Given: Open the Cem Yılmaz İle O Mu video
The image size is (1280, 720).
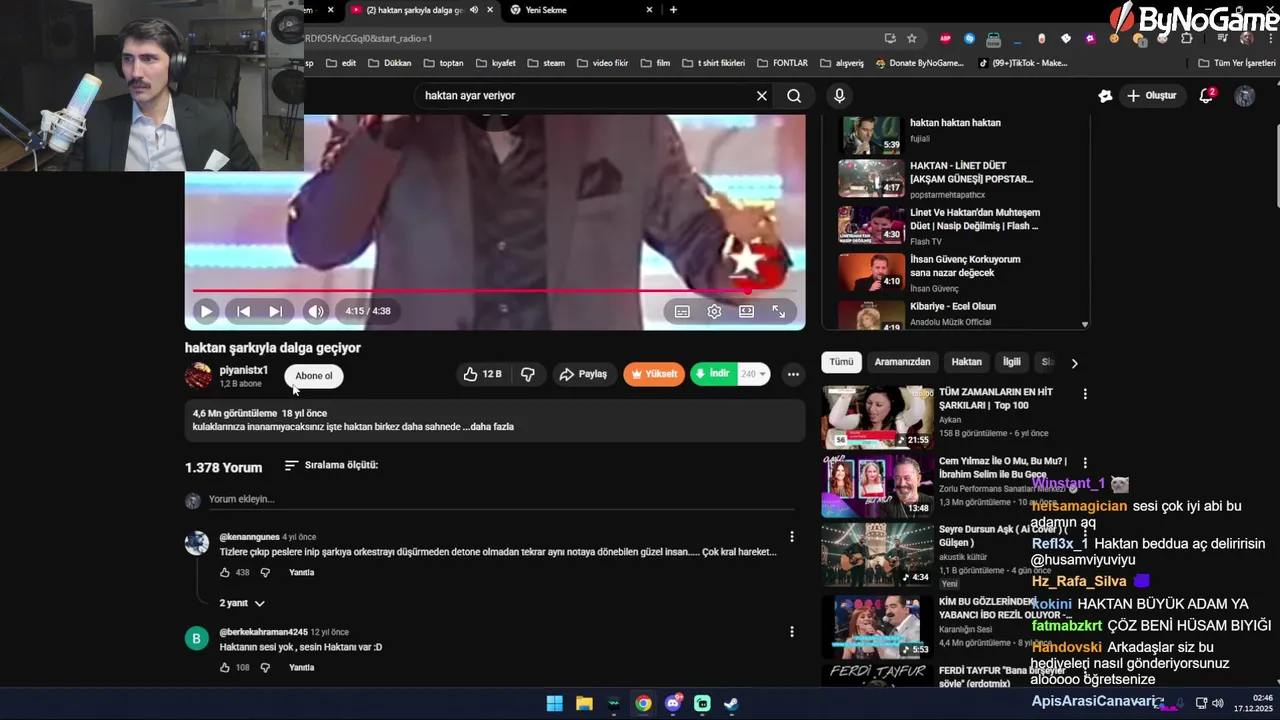Looking at the screenshot, I should click(877, 486).
